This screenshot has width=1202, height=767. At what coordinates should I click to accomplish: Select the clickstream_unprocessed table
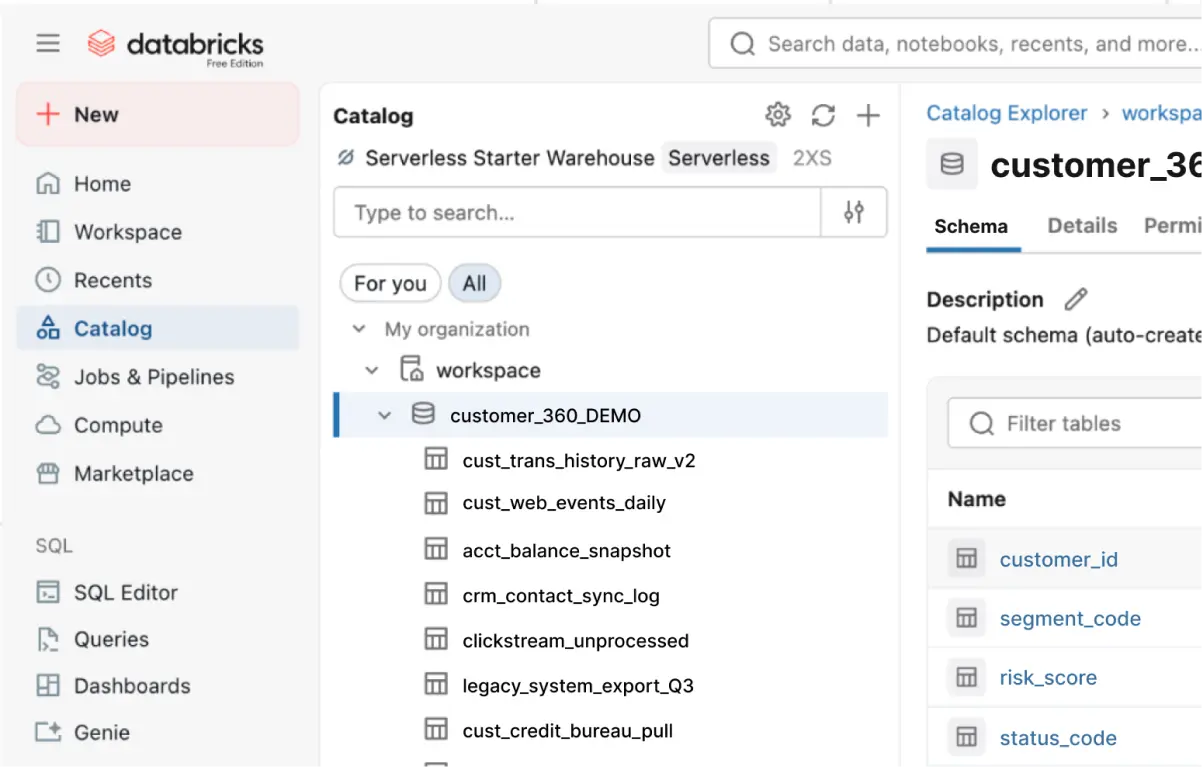(x=575, y=640)
